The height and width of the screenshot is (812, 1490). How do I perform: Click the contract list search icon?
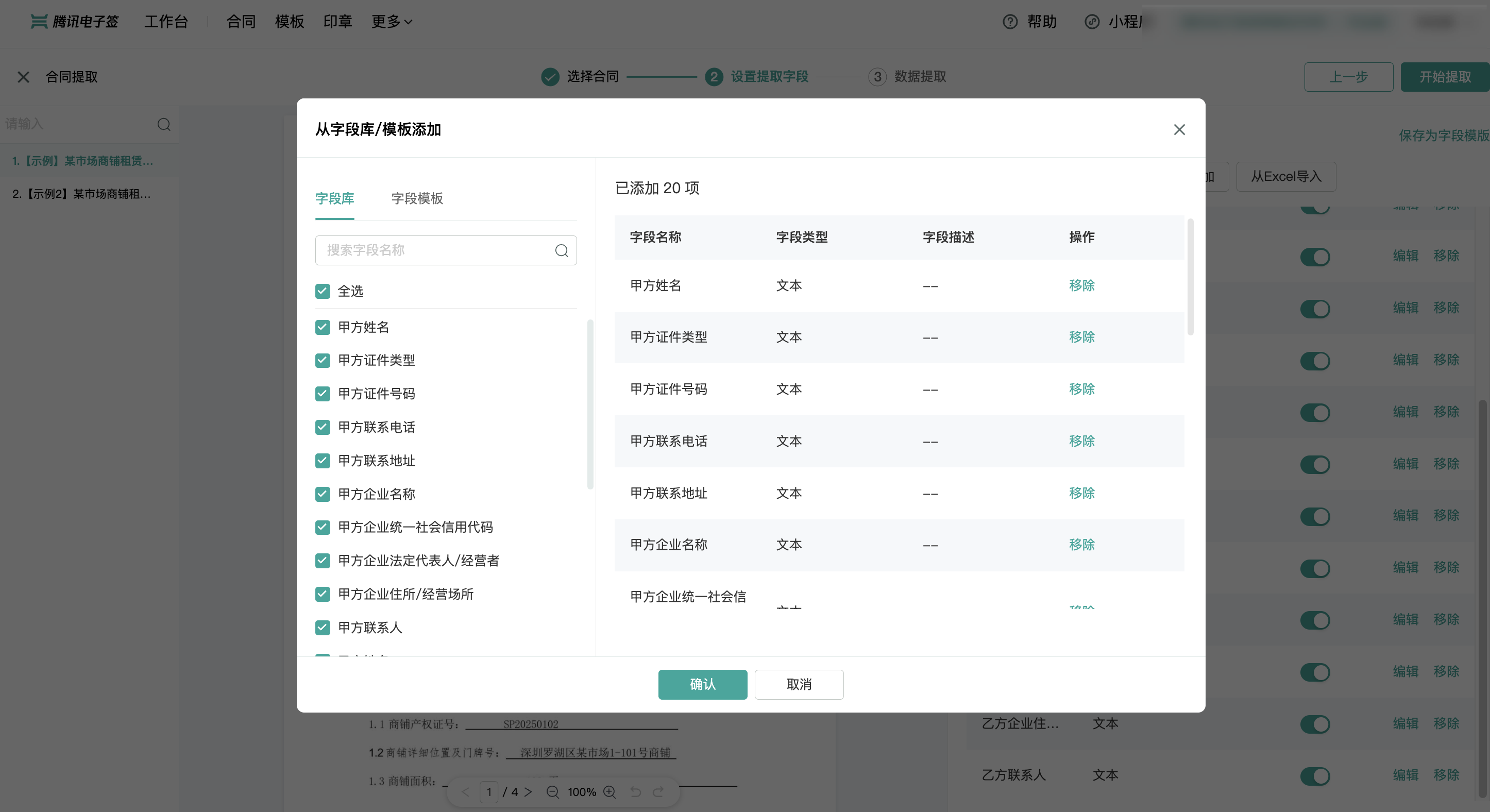click(x=164, y=124)
